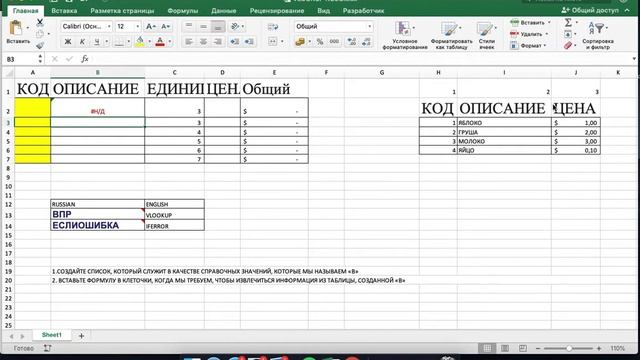The width and height of the screenshot is (640, 360).
Task: Open Format as Table (Форматировать как таблицу)
Action: (451, 36)
